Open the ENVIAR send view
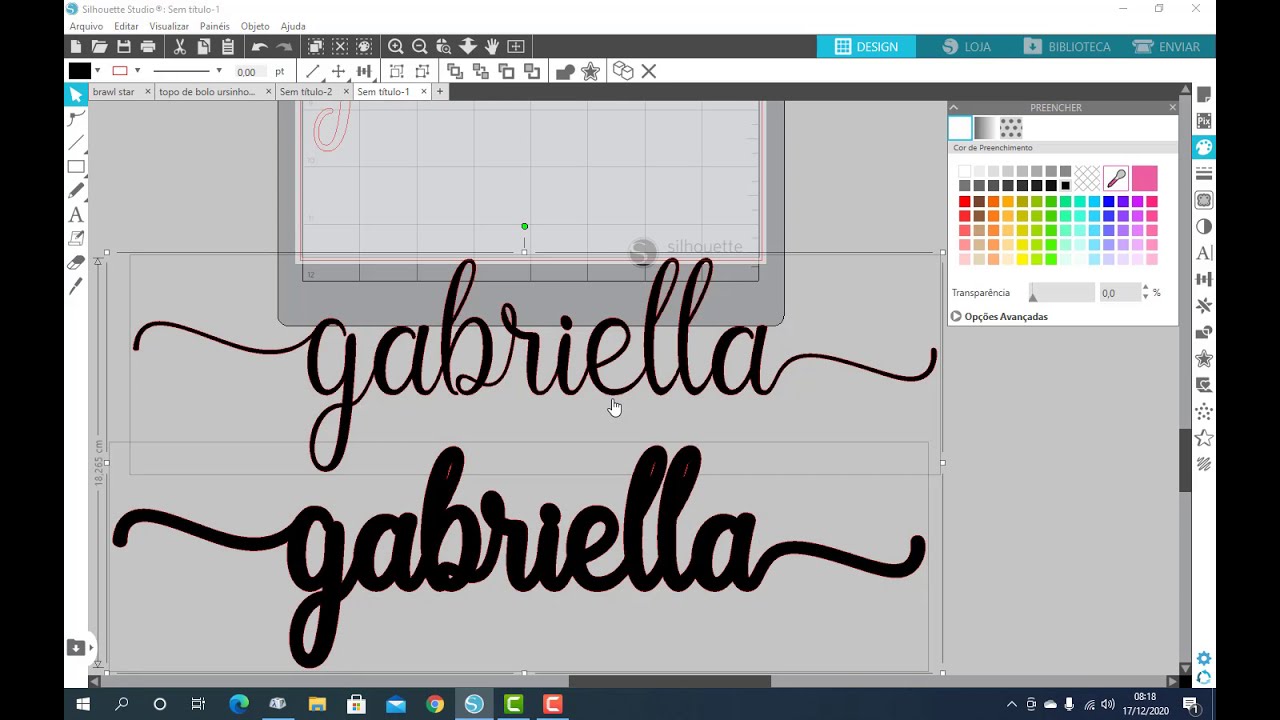This screenshot has height=720, width=1280. pyautogui.click(x=1166, y=47)
